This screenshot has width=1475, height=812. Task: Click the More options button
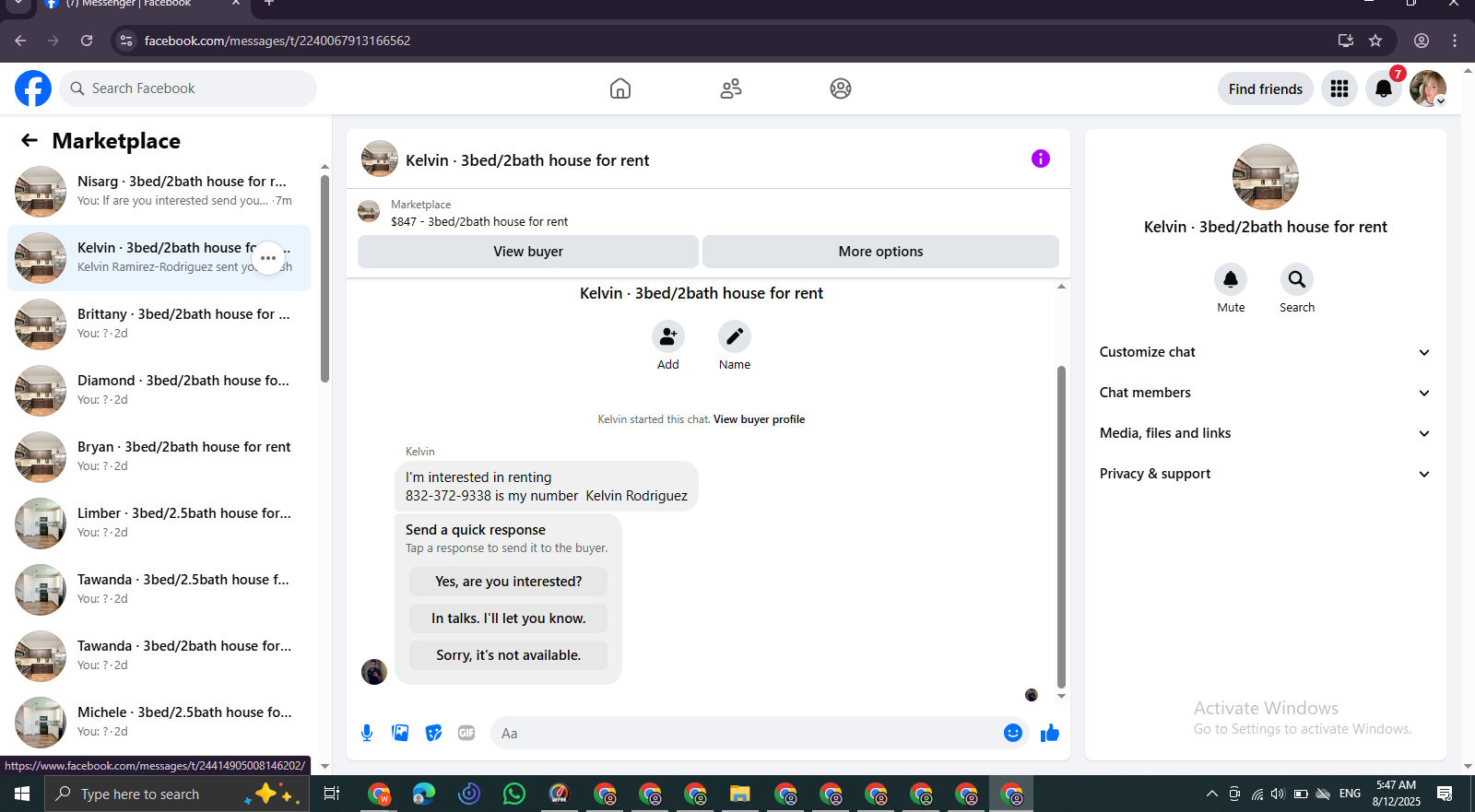pyautogui.click(x=880, y=252)
